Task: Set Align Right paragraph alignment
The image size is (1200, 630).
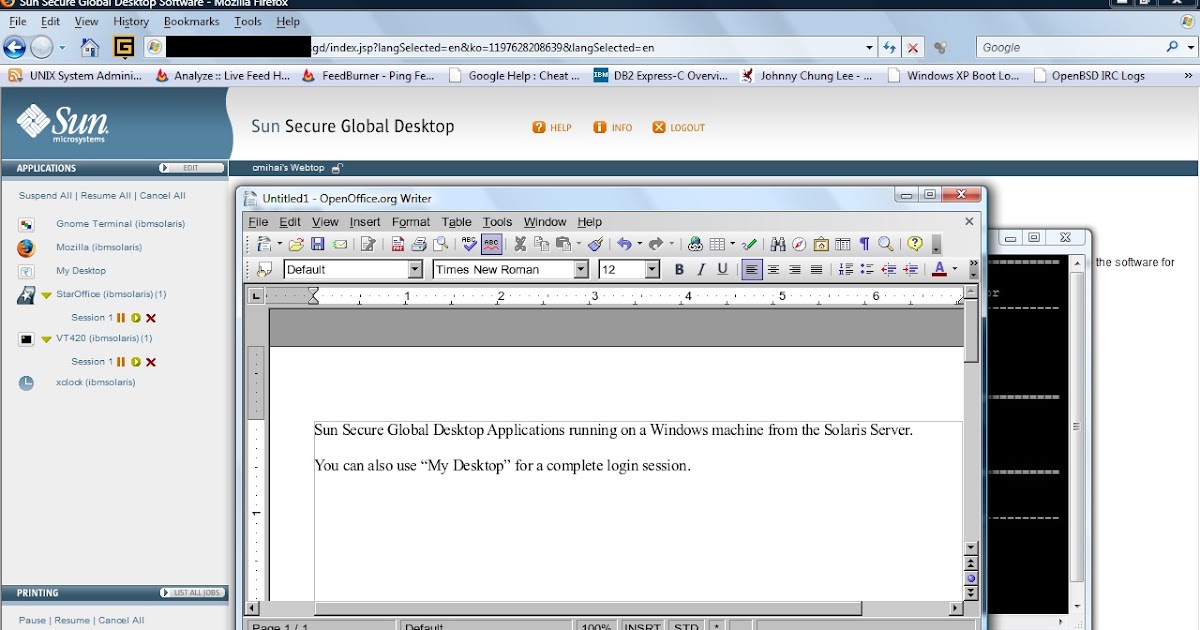Action: (795, 269)
